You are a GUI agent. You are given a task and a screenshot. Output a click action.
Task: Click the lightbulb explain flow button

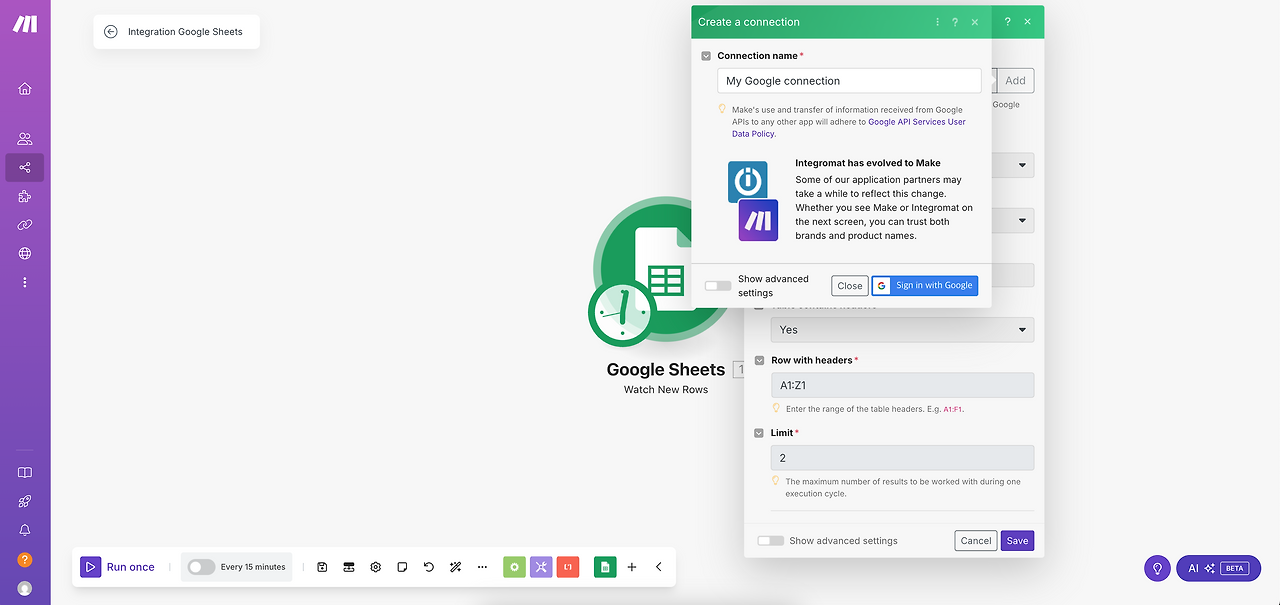coord(1157,568)
